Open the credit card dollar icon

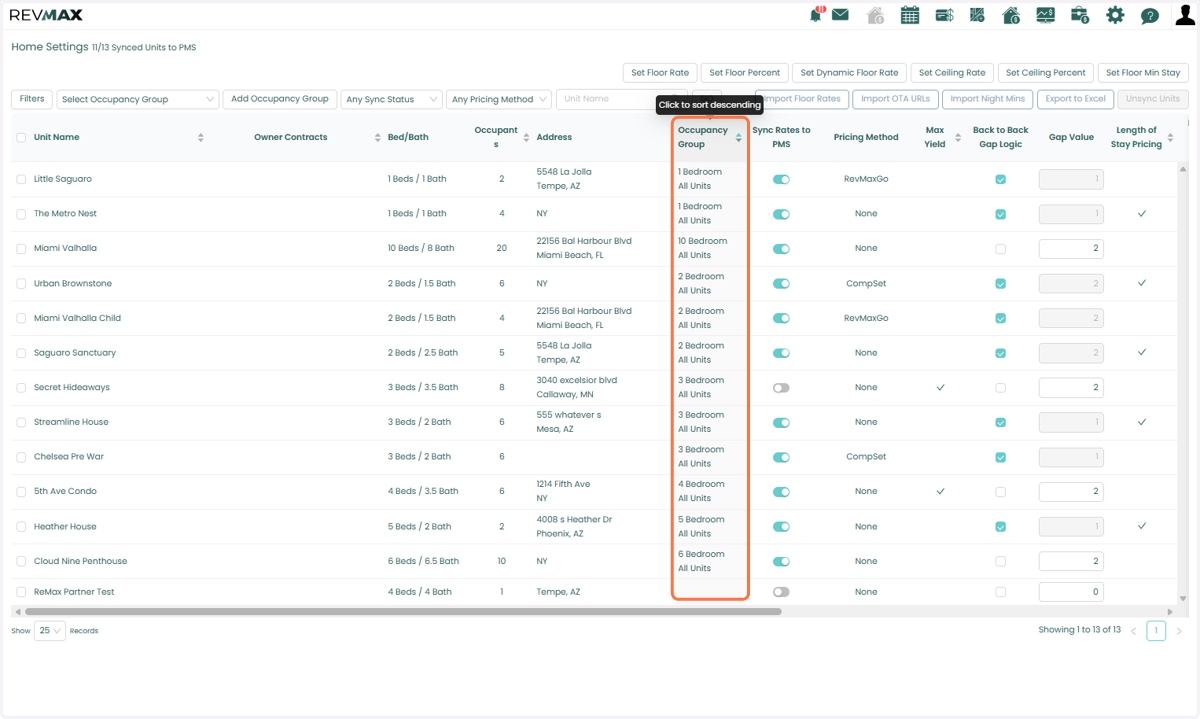point(944,15)
